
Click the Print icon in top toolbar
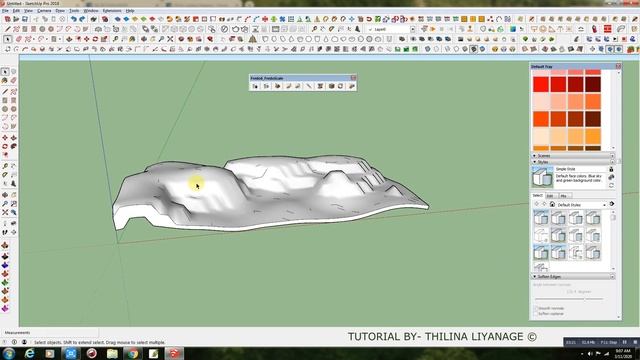(94, 19)
